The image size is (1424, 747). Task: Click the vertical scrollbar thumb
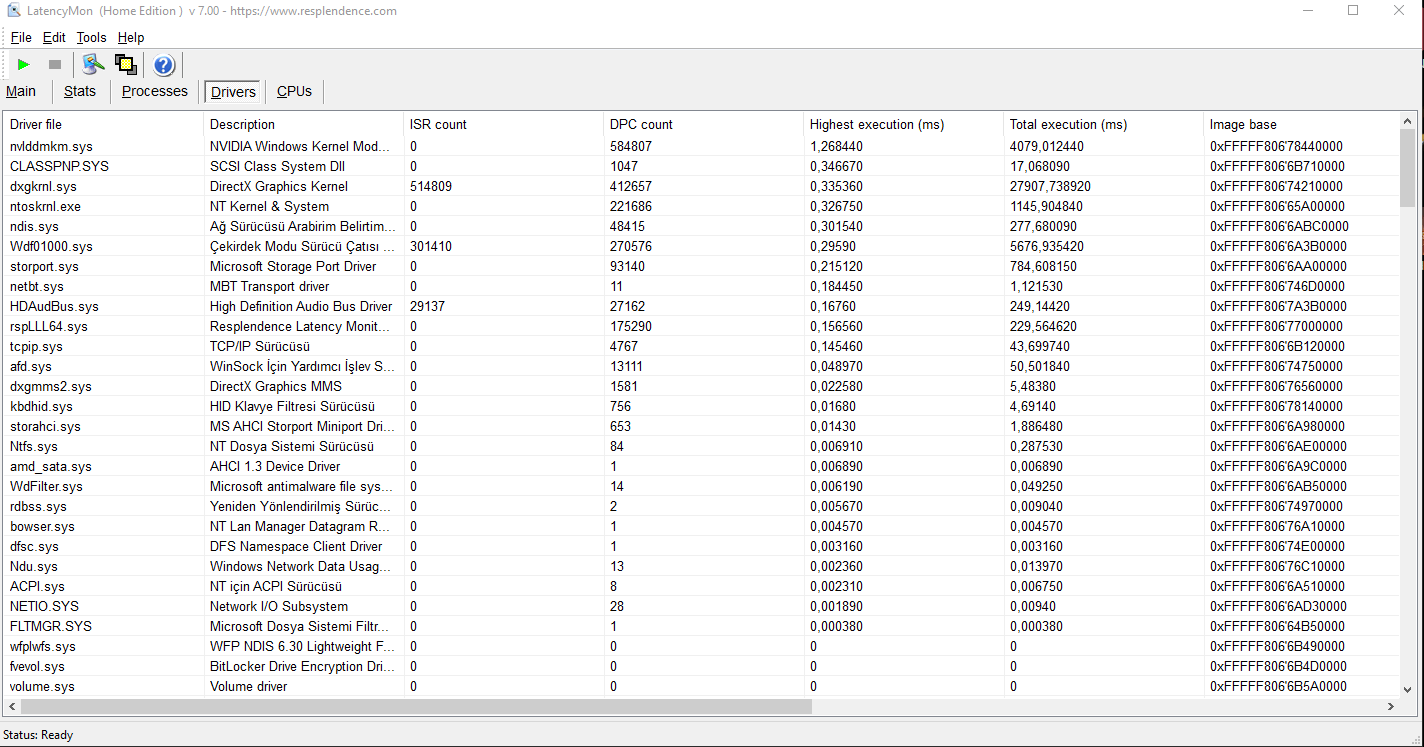click(1408, 168)
